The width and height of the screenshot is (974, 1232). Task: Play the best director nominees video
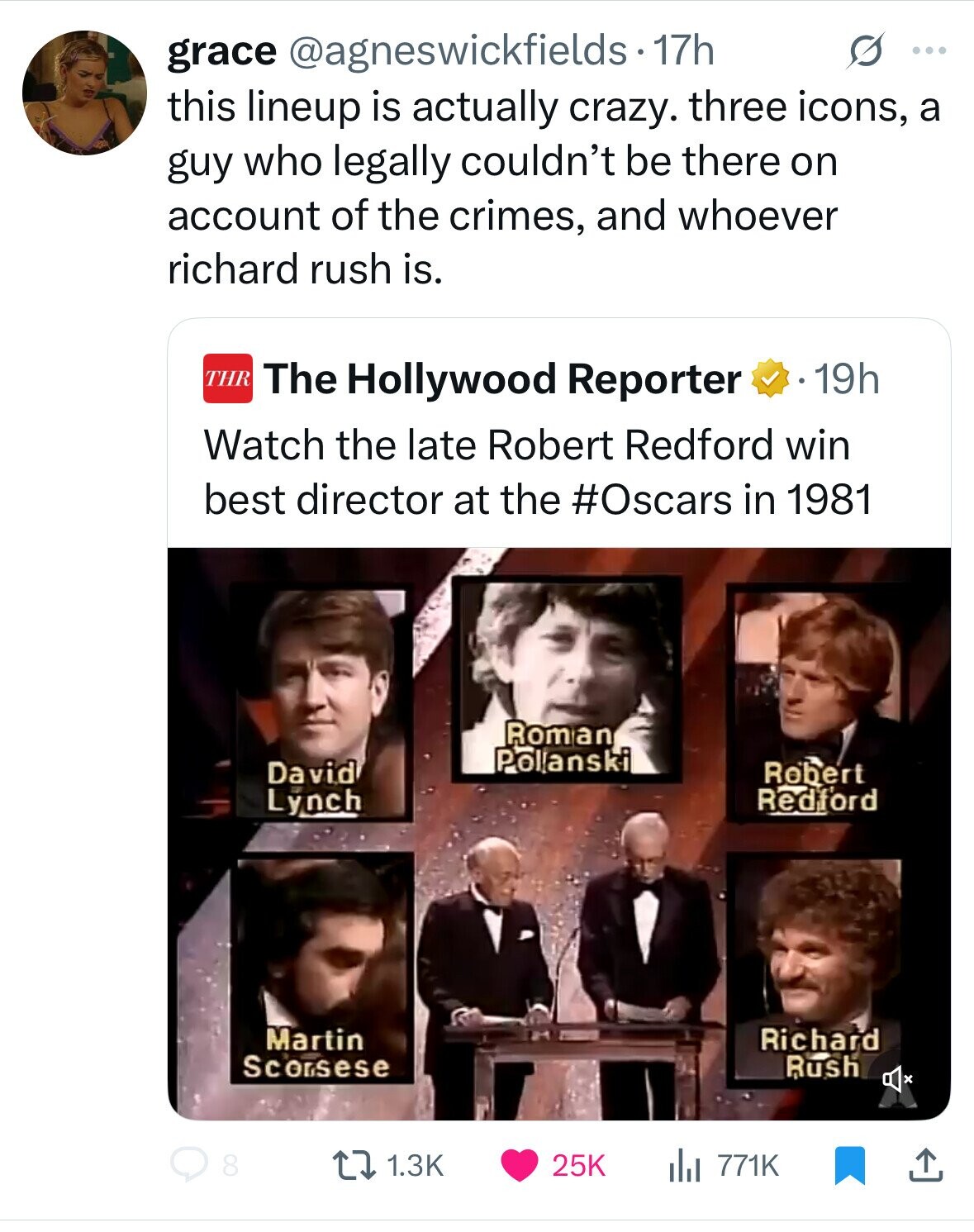click(x=558, y=833)
